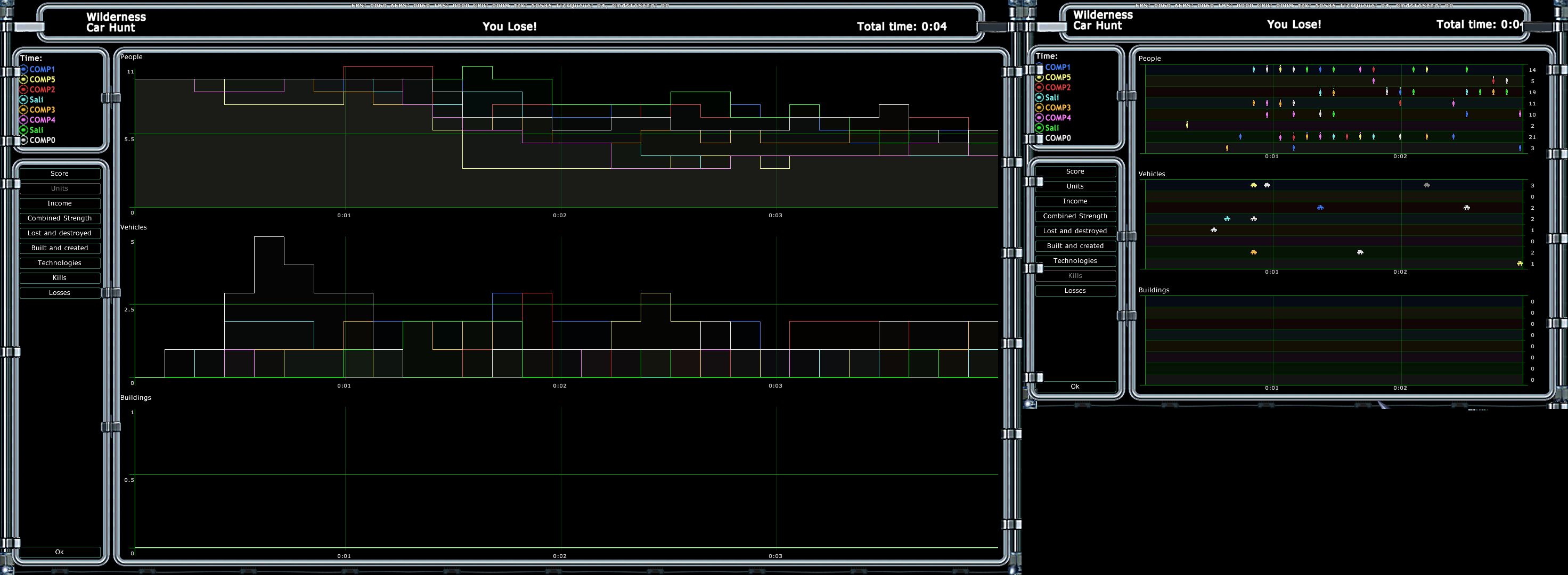Click white vehicle icon beside cyan vehicle
Viewport: 1568px width, 575px height.
[x=1253, y=218]
